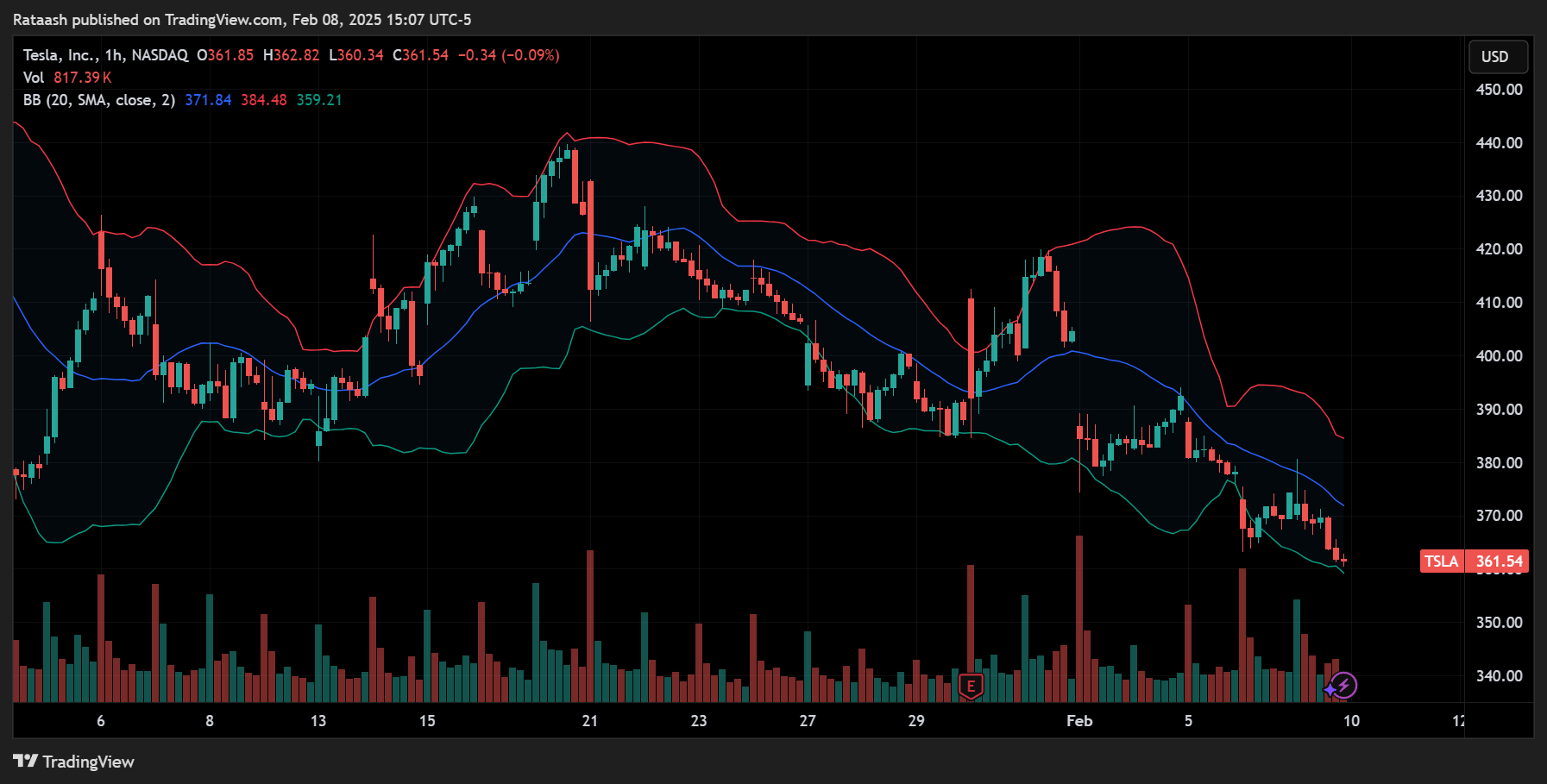Click the high price value 362.82

click(x=296, y=55)
